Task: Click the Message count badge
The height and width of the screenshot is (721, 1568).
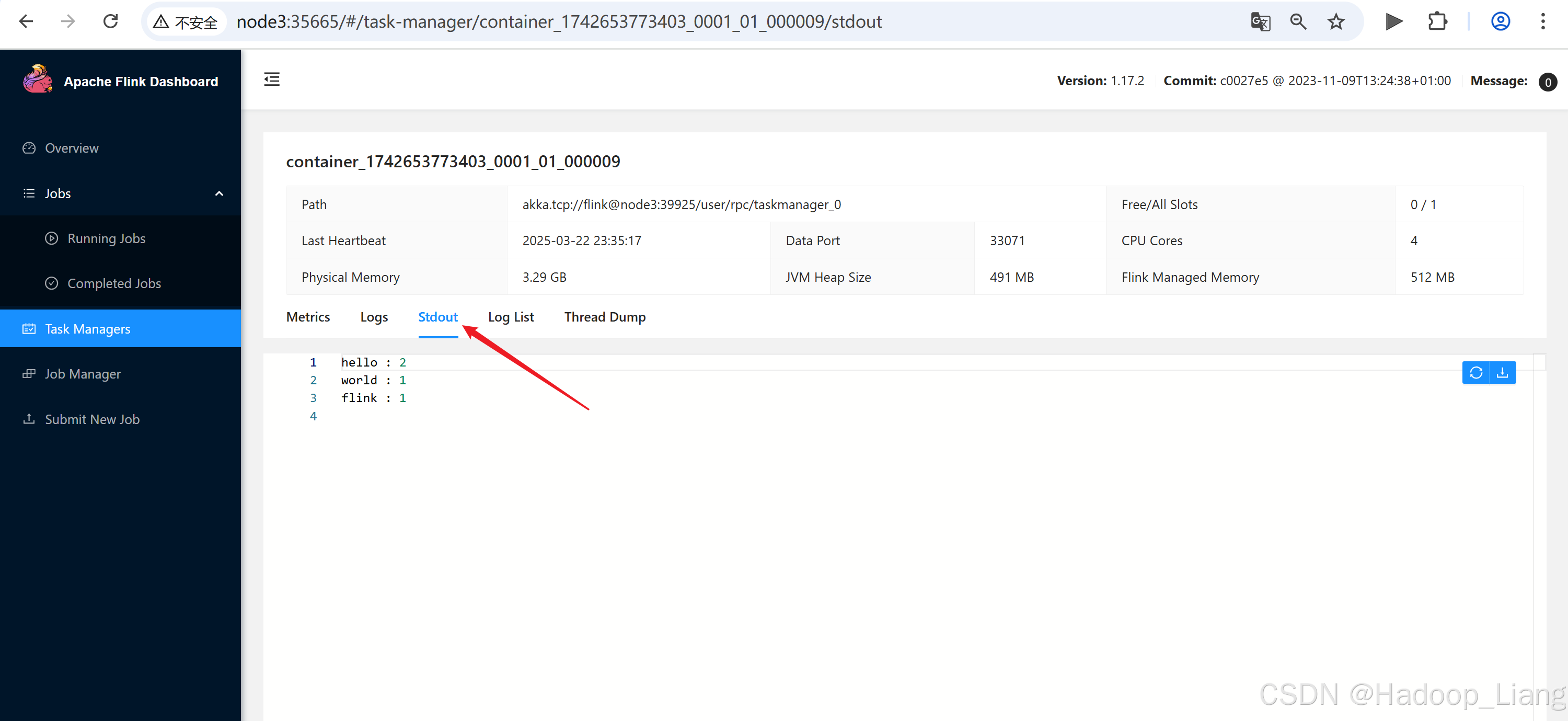Action: (x=1547, y=82)
